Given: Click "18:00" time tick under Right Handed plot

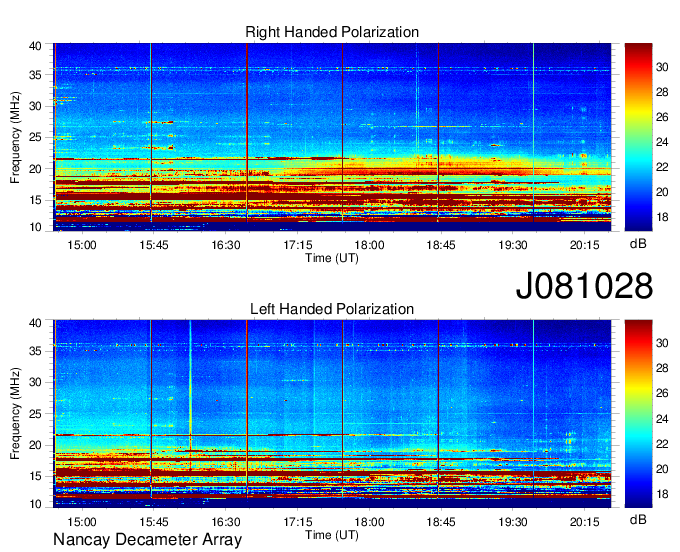Looking at the screenshot, I should point(369,245).
